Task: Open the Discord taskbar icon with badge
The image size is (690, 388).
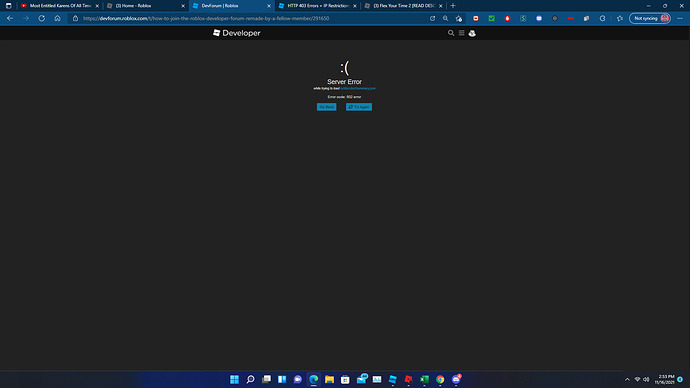Action: [x=456, y=379]
